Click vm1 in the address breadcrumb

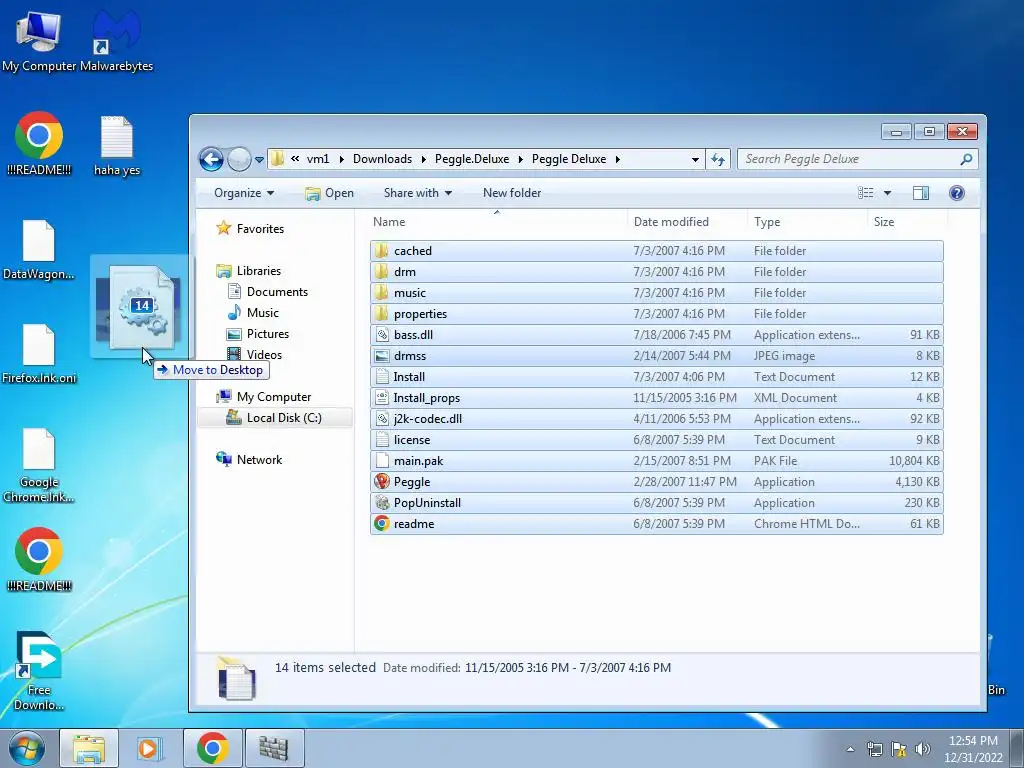(x=318, y=159)
